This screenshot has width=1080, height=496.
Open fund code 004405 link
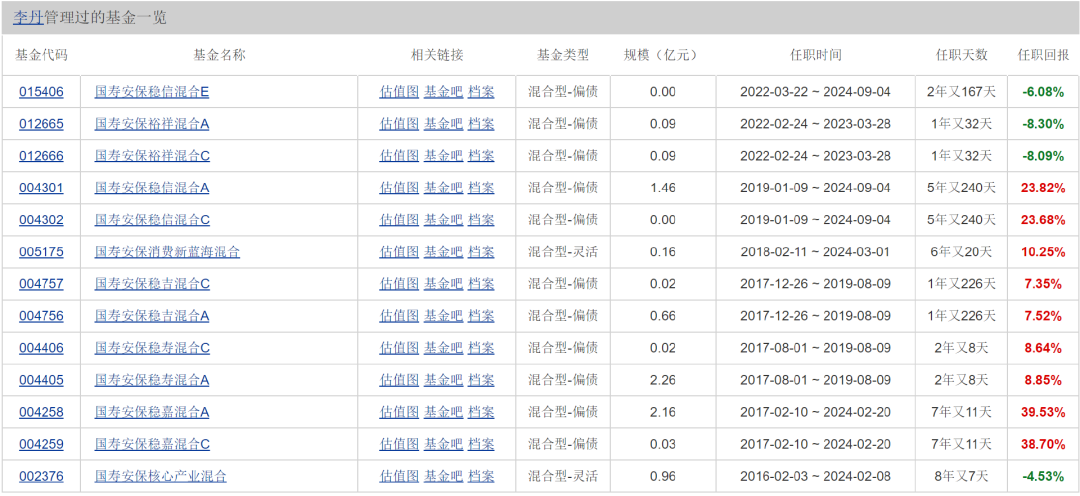41,380
